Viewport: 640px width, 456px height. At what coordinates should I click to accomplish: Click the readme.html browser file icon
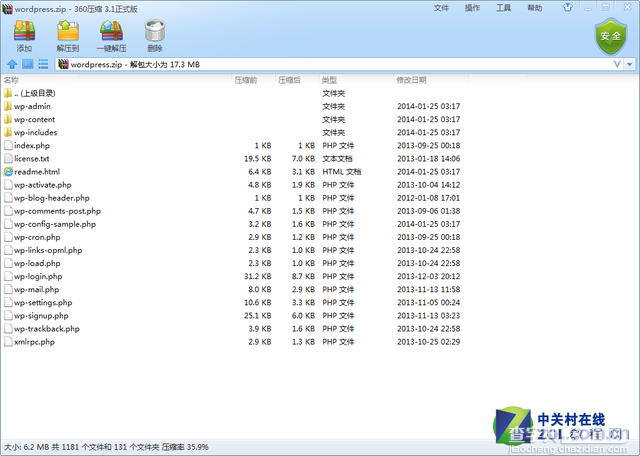tap(8, 171)
